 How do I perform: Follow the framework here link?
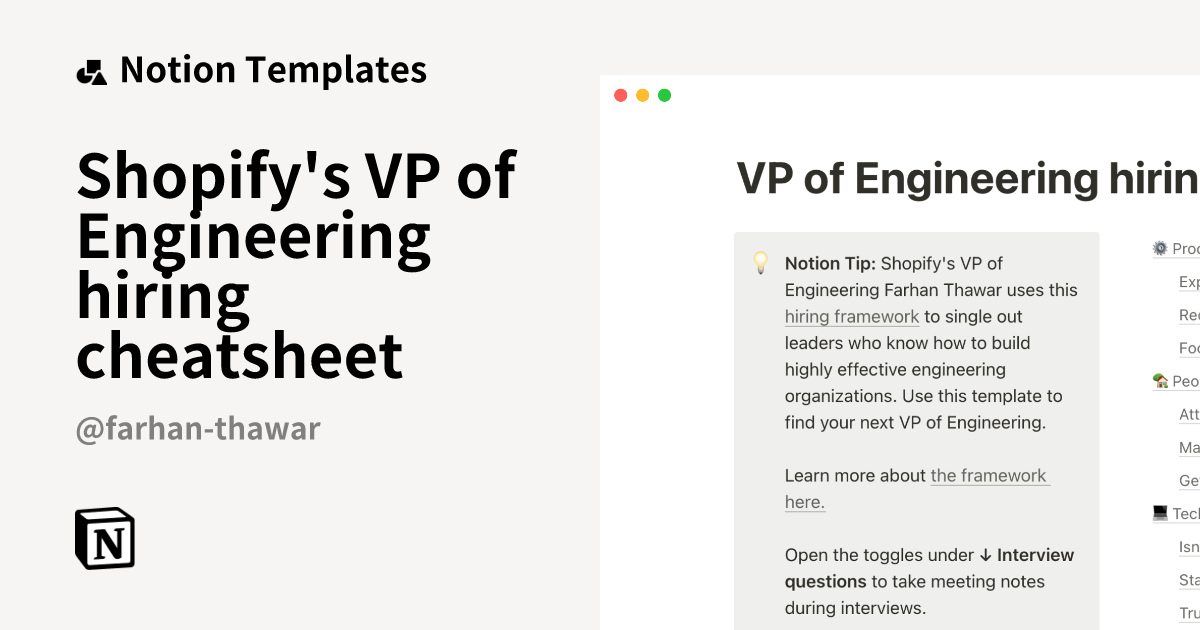pos(990,475)
